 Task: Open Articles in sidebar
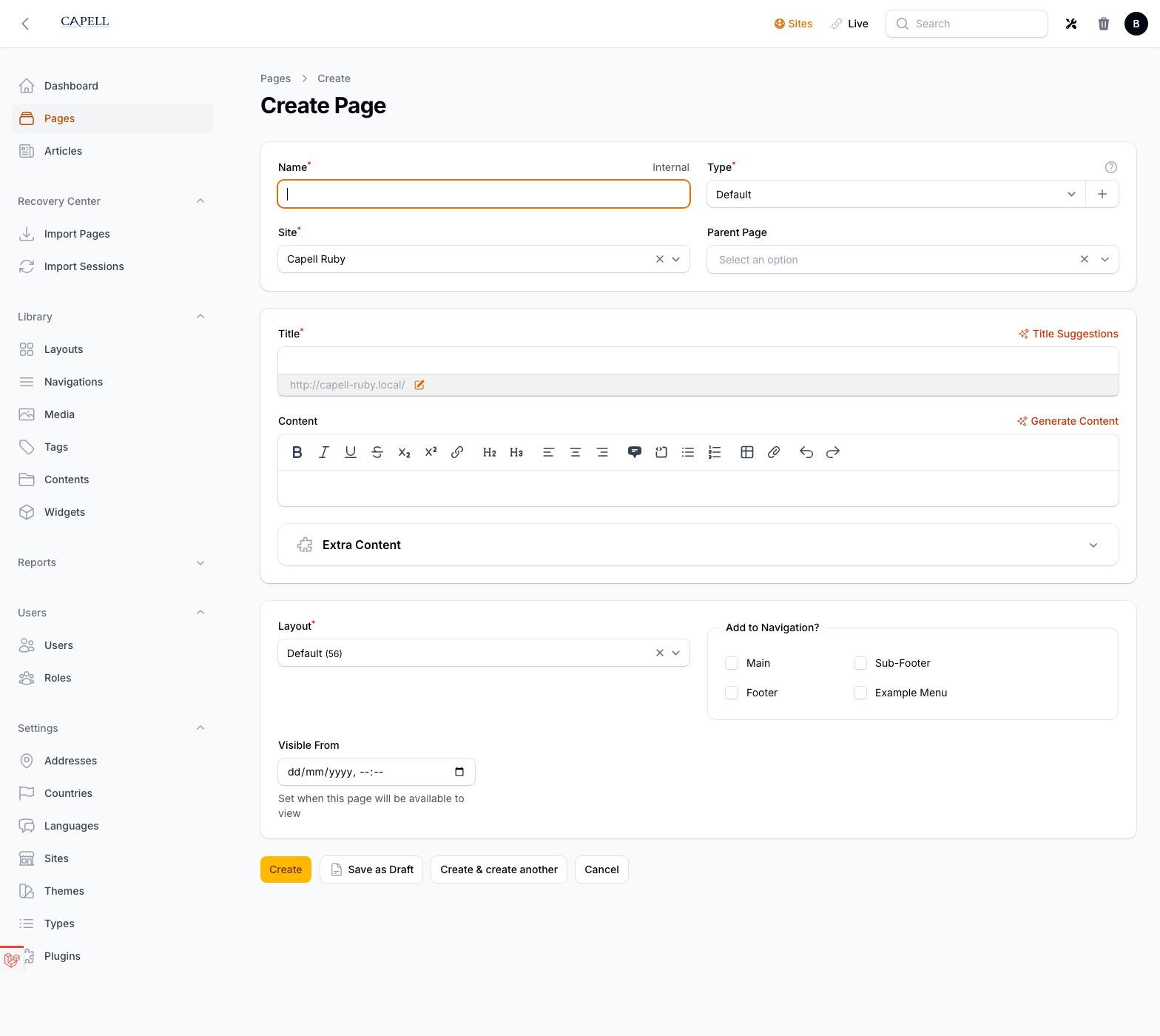click(112, 151)
